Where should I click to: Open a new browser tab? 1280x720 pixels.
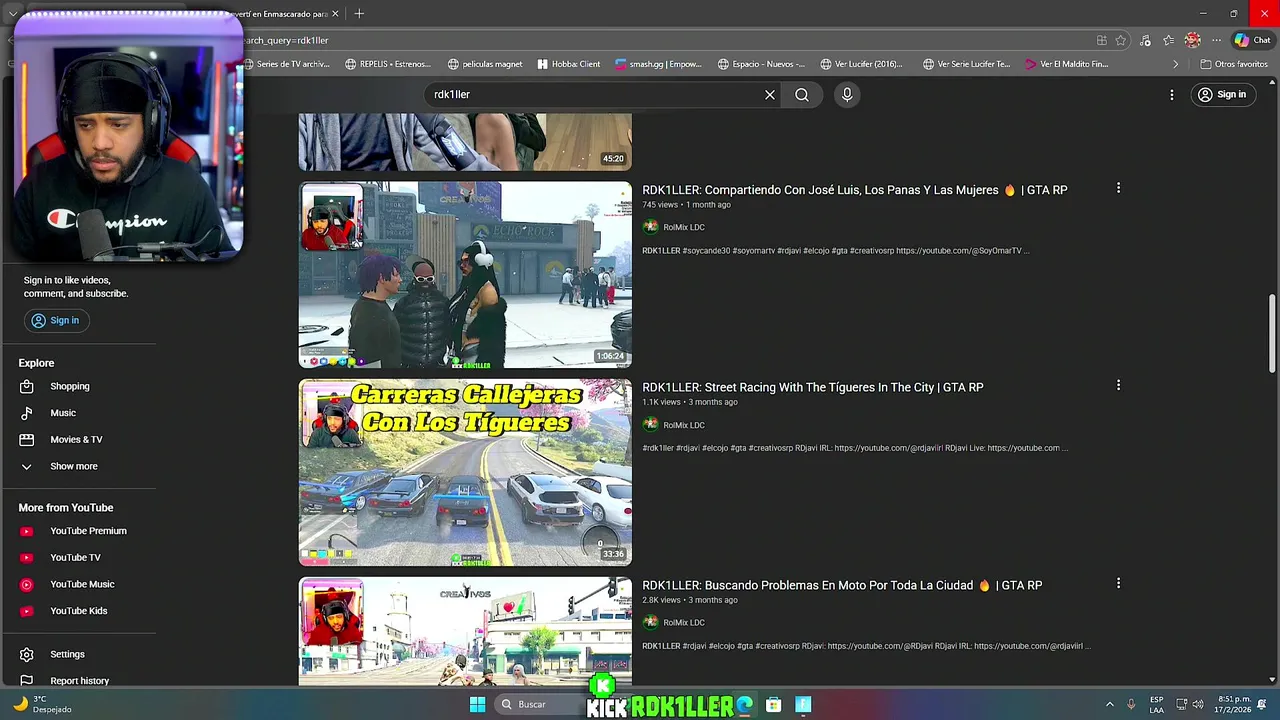pos(359,14)
